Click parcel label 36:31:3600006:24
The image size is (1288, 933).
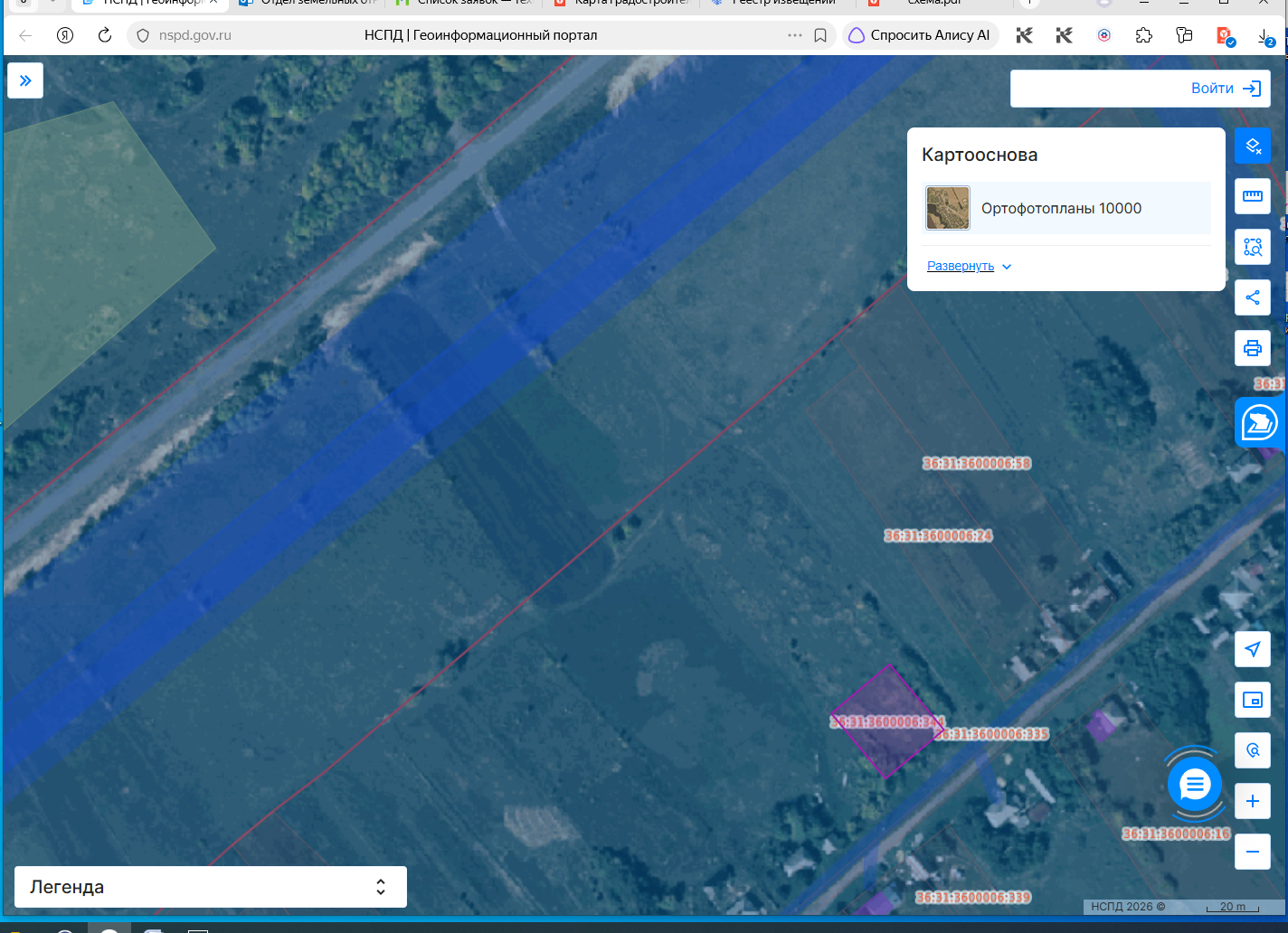938,536
